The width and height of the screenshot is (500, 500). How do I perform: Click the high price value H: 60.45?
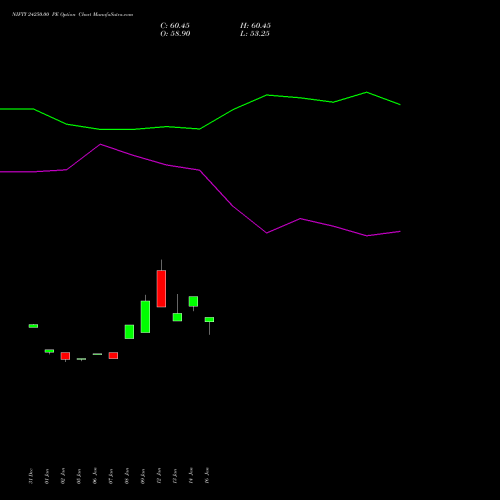255,26
